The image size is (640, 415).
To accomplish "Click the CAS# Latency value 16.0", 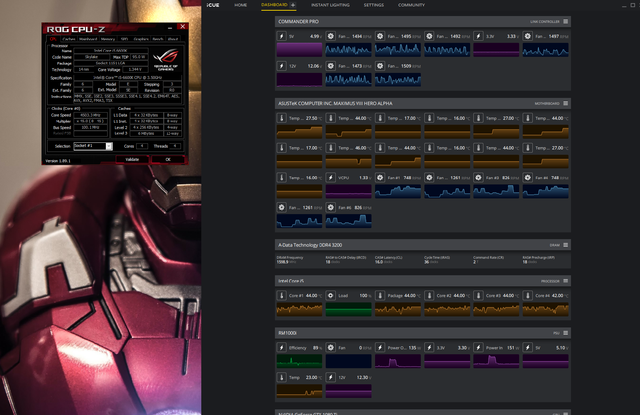I will (379, 262).
